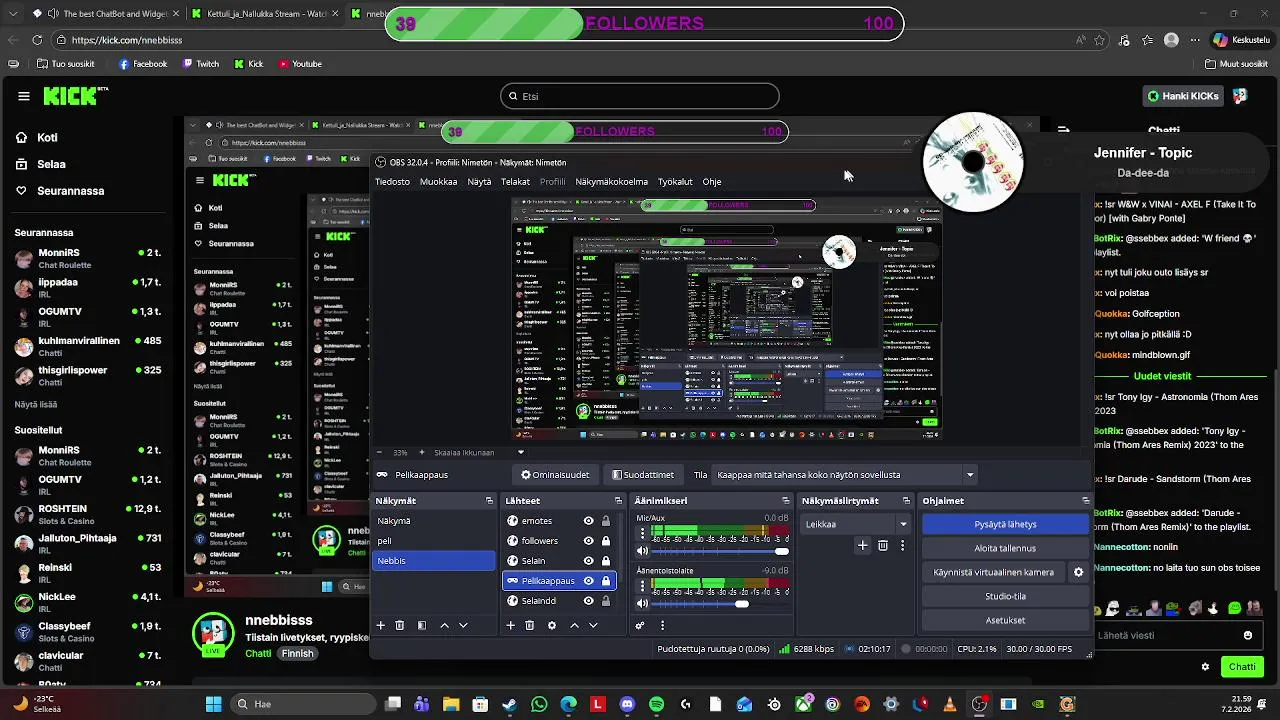This screenshot has height=720, width=1280.
Task: Open Studio-tila mode
Action: tap(1005, 596)
